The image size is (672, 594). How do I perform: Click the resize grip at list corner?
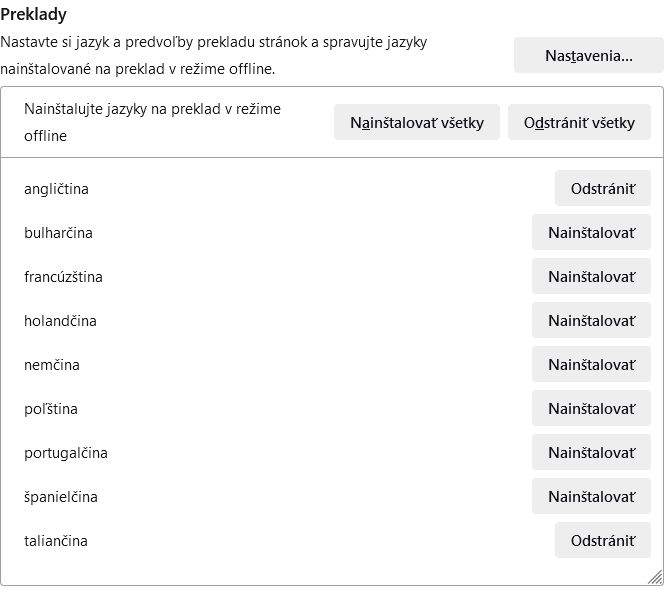(x=655, y=577)
